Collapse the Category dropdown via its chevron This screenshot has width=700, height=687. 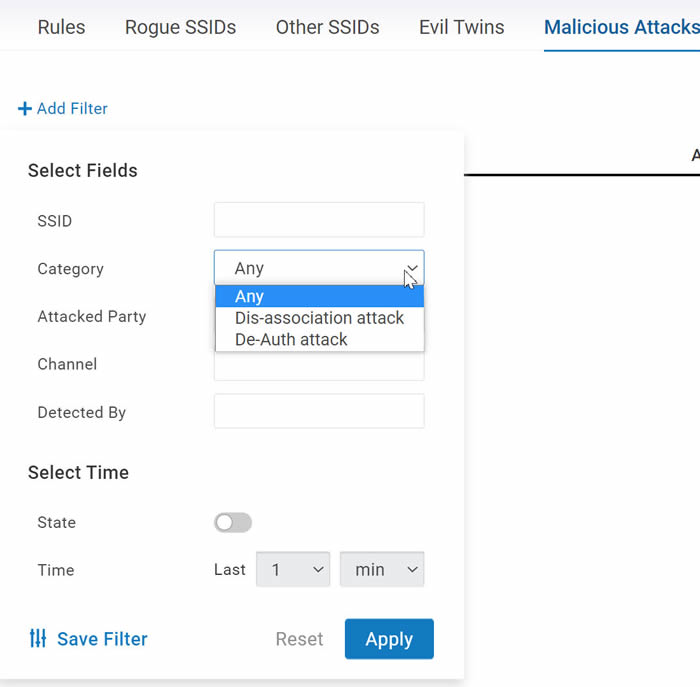(412, 268)
